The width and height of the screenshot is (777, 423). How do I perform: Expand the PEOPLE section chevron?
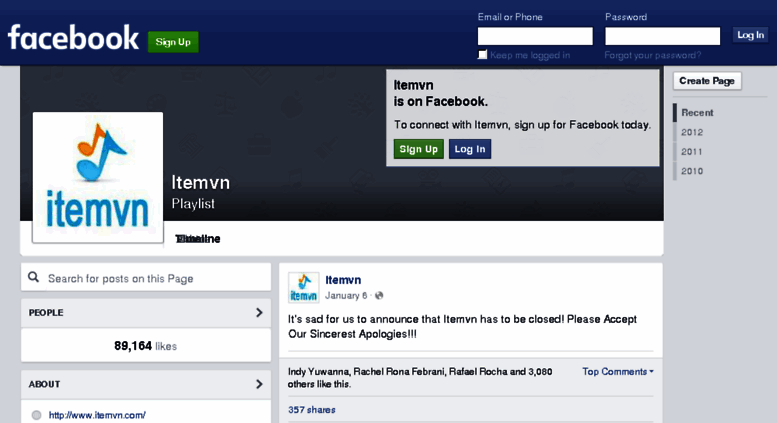pos(259,313)
